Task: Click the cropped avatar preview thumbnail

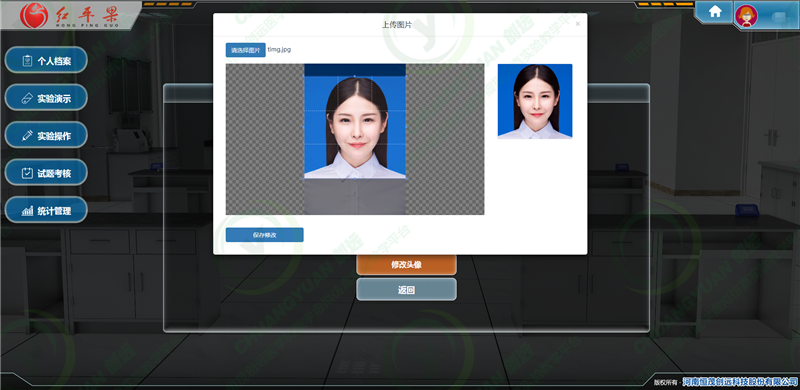Action: 535,101
